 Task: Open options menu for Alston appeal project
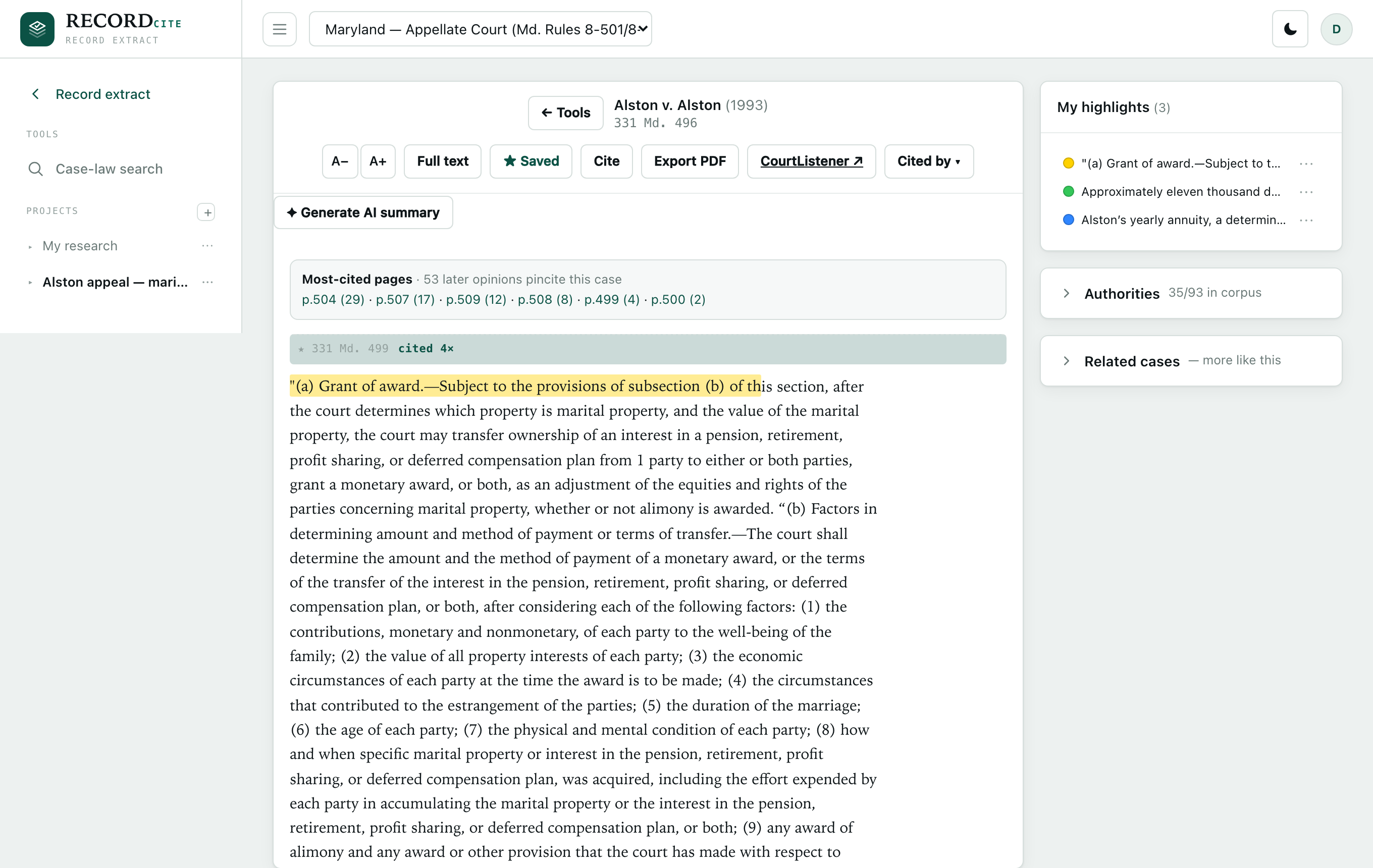coord(207,282)
